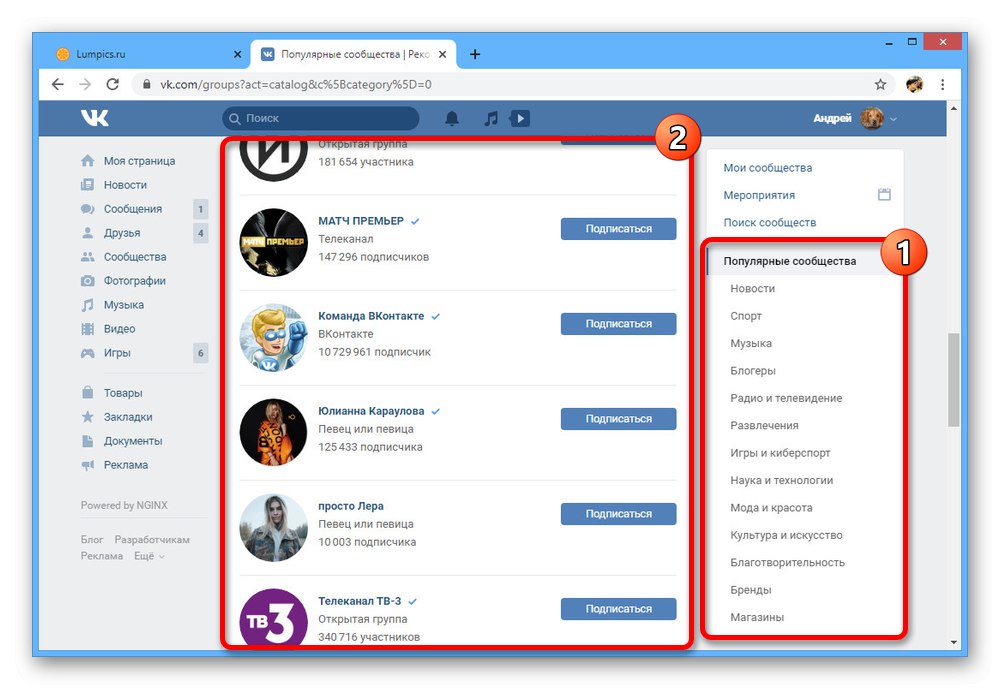Reload the page
The image size is (1000, 689).
[112, 84]
